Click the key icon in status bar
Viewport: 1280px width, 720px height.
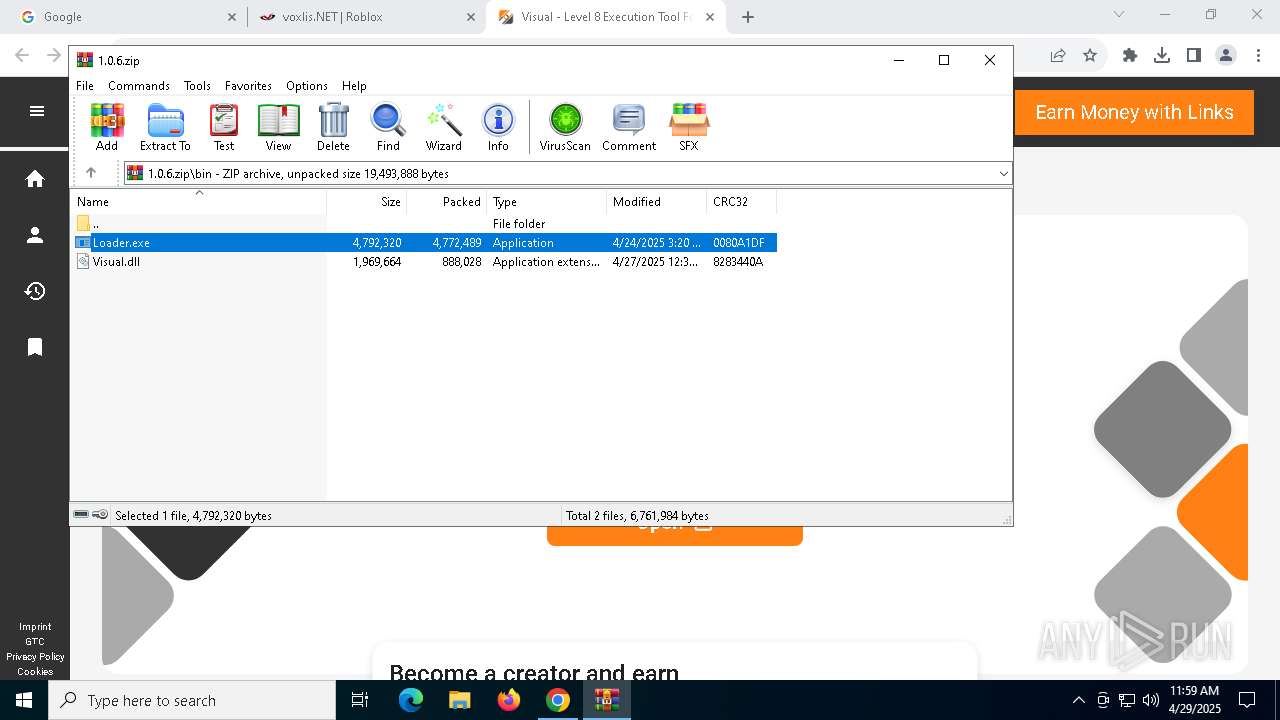pos(100,514)
